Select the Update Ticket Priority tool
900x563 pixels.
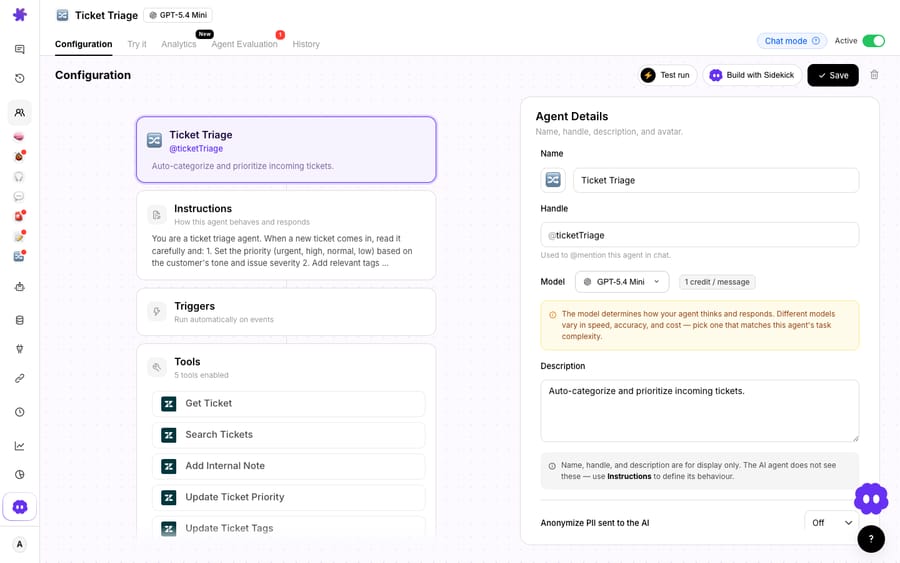(288, 497)
